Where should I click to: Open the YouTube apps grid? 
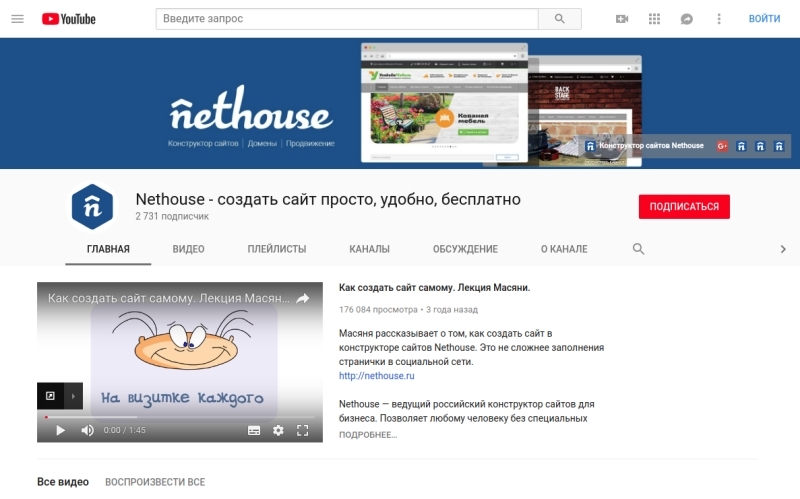pos(654,19)
